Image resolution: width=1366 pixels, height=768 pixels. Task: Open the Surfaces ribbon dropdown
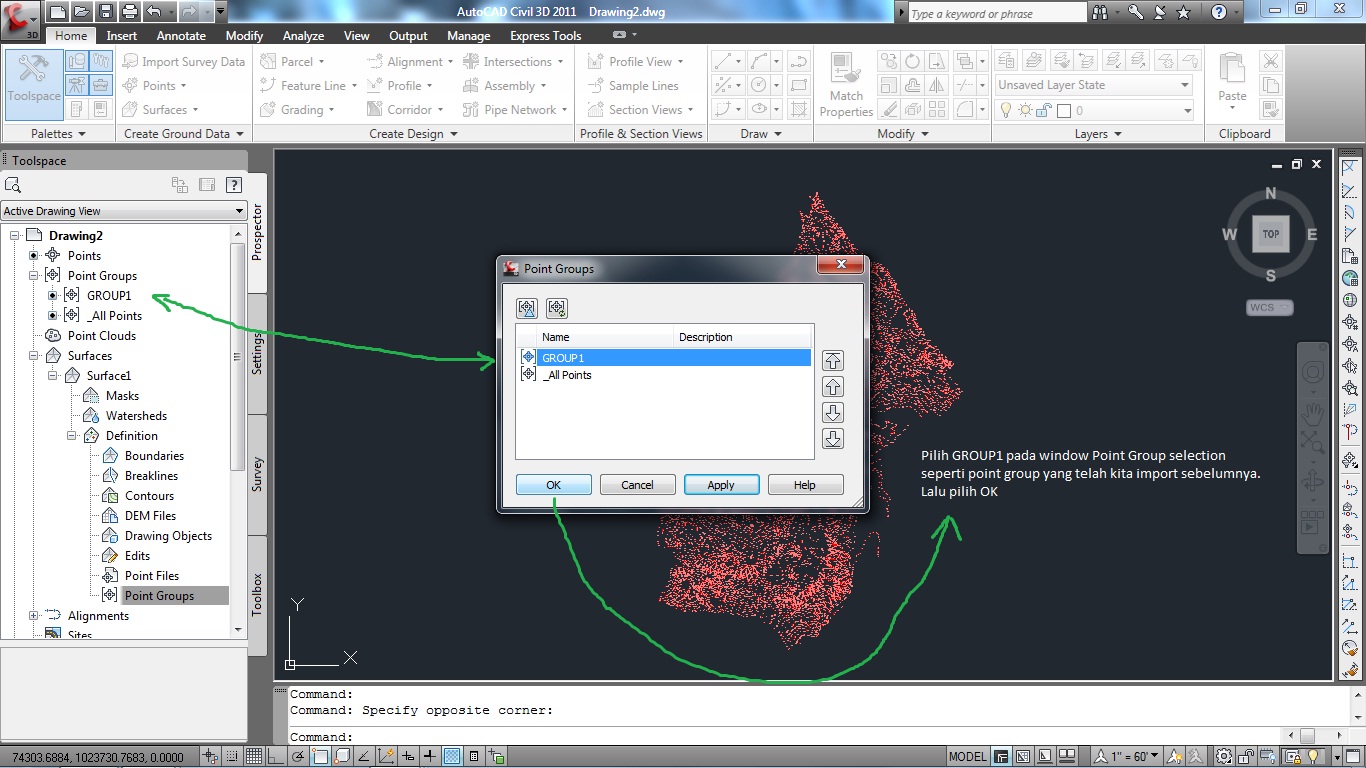pos(160,110)
